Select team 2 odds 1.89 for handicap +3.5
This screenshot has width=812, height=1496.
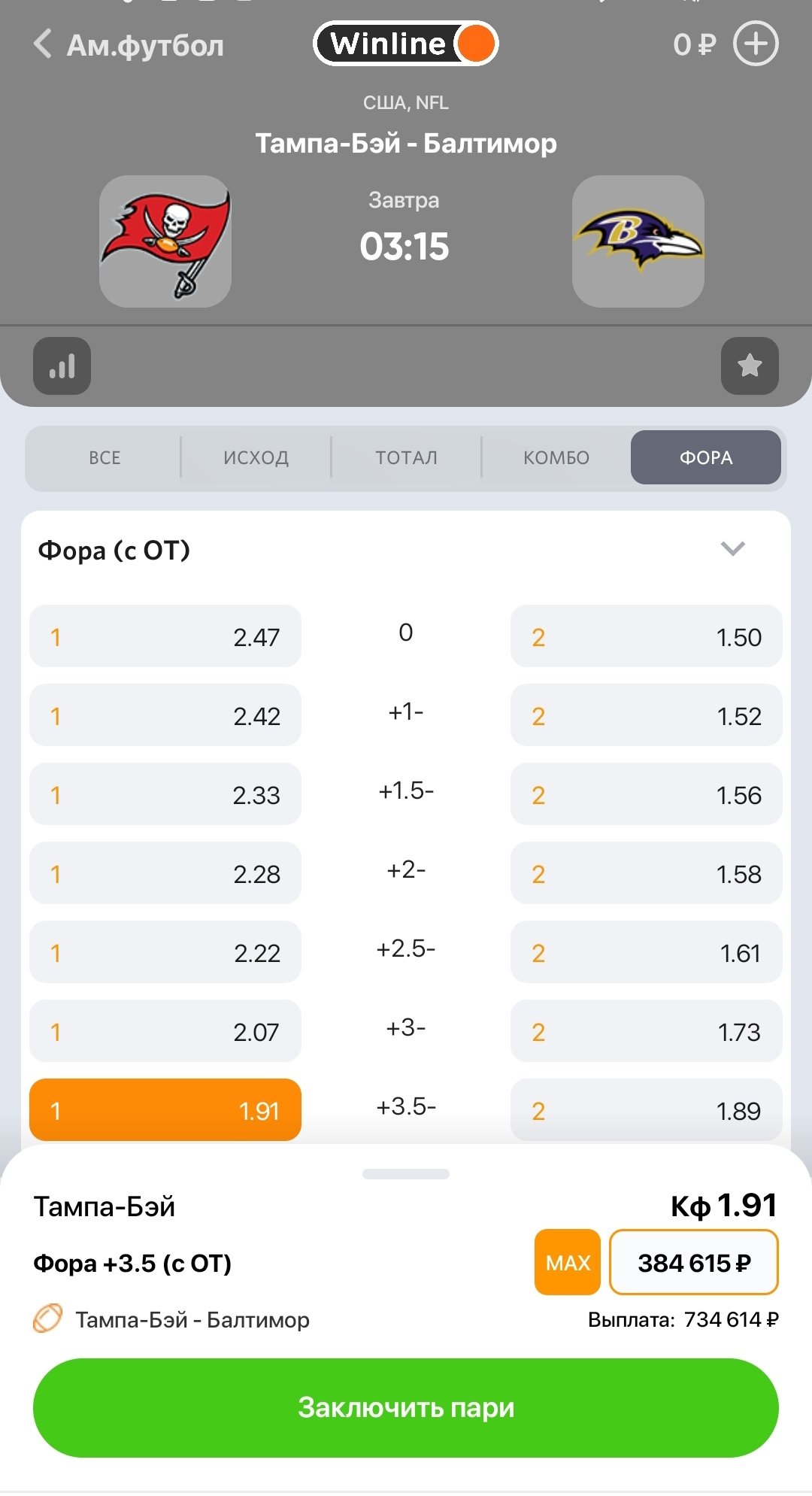[646, 1110]
